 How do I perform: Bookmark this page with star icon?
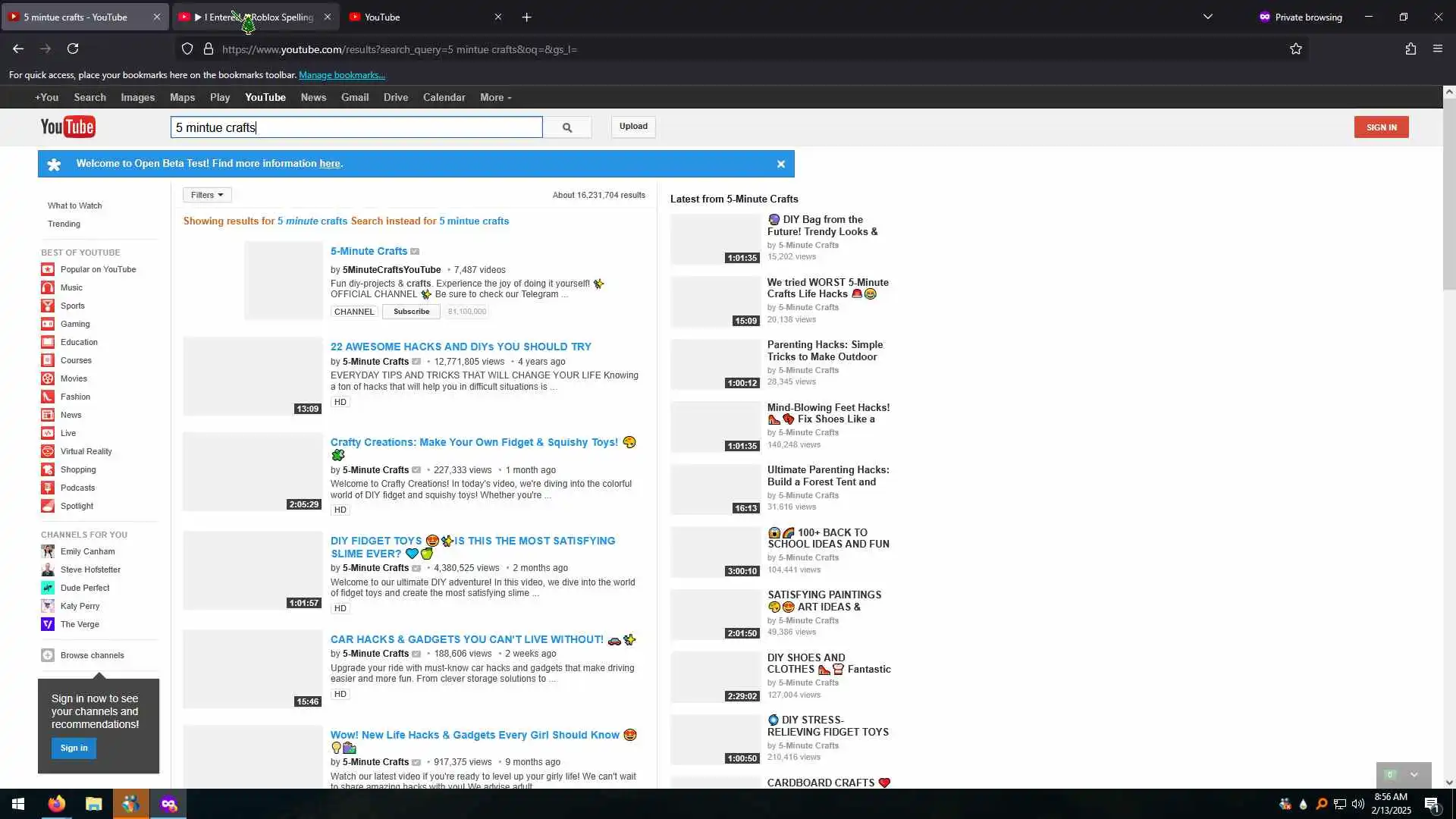point(1295,49)
